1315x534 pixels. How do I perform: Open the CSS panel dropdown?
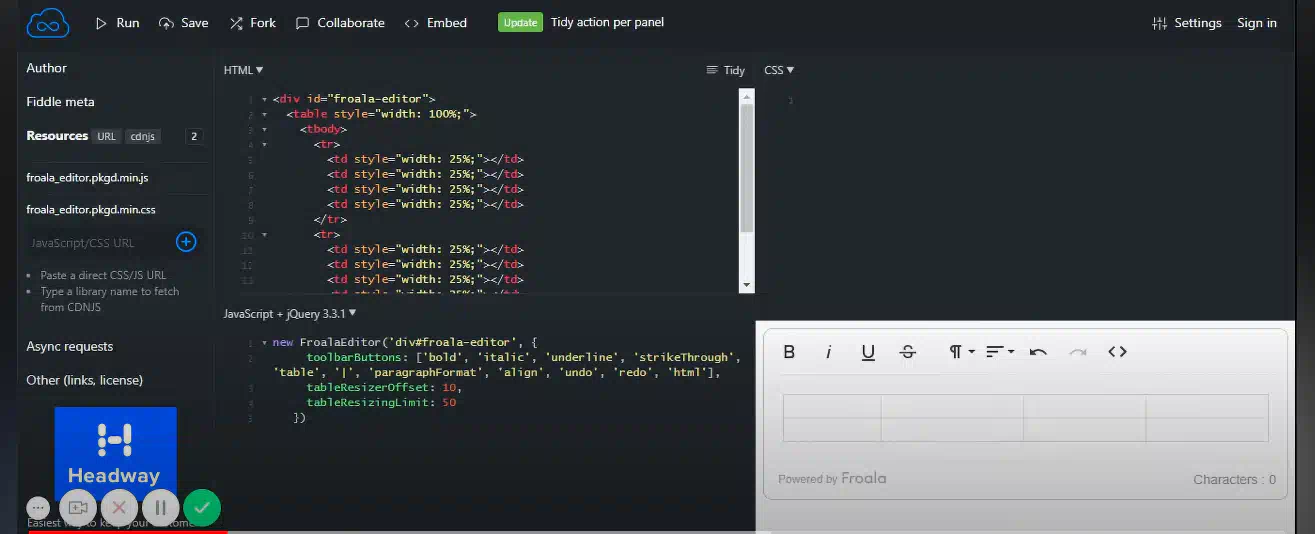coord(779,70)
